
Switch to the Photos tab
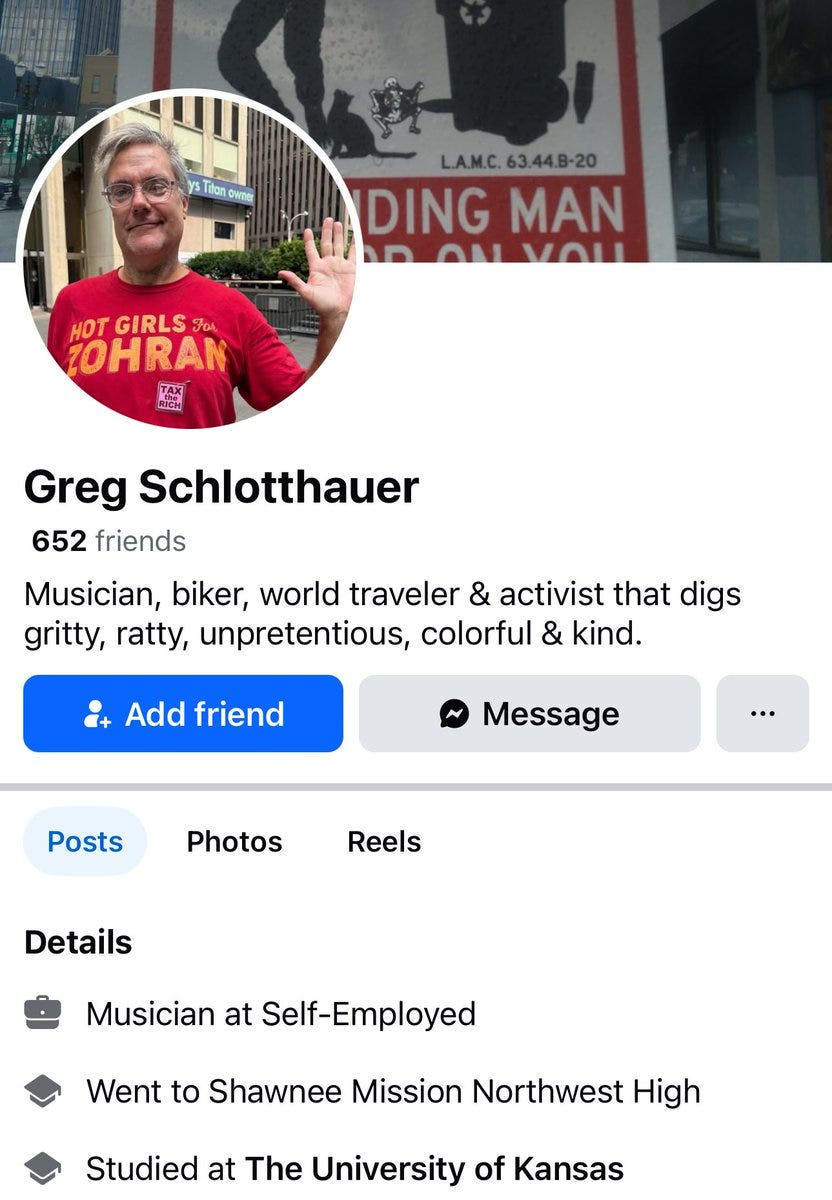(x=234, y=842)
